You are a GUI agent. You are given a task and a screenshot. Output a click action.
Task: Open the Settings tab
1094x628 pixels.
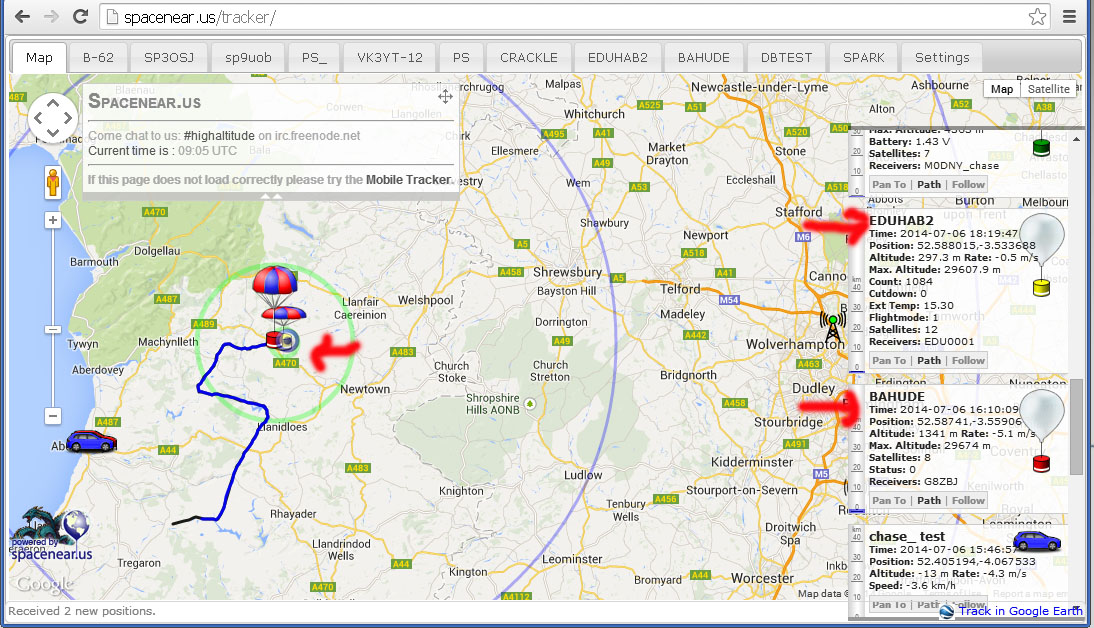(942, 57)
